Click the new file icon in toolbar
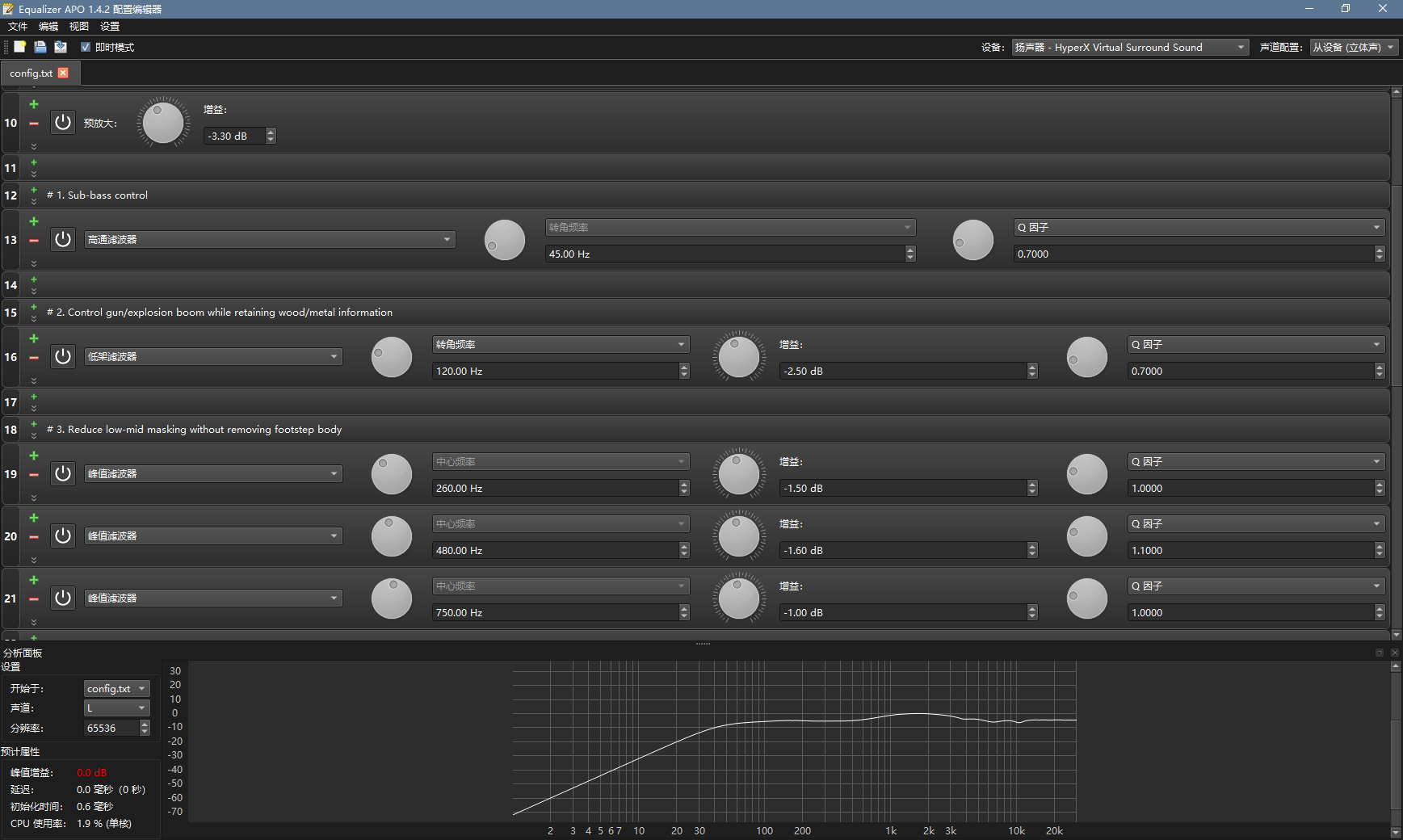Viewport: 1403px width, 840px height. (x=20, y=47)
